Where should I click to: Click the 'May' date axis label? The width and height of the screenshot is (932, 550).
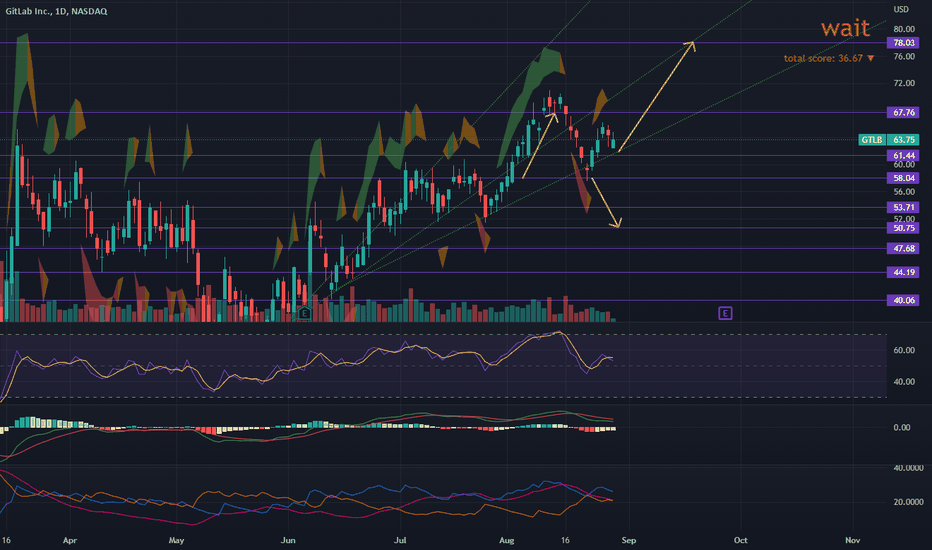pyautogui.click(x=177, y=540)
